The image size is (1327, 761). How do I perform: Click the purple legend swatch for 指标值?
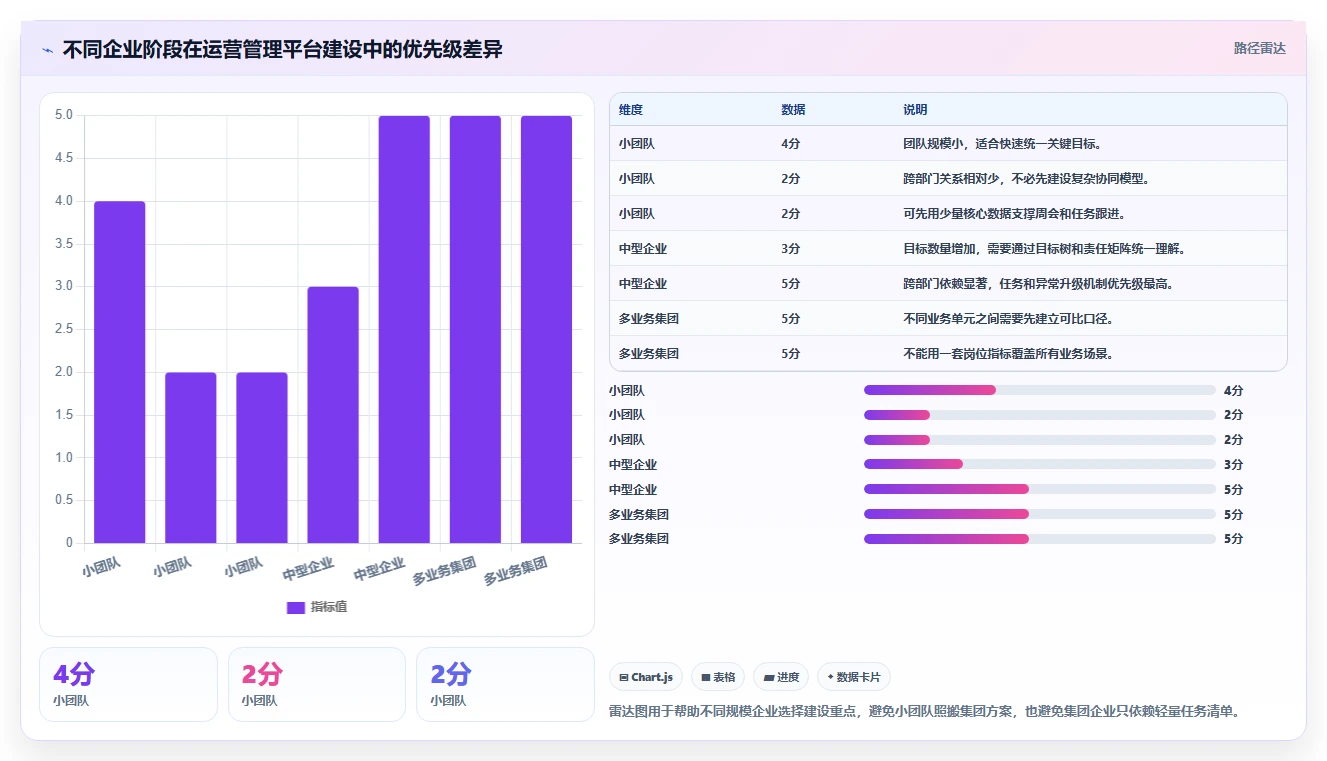(295, 607)
